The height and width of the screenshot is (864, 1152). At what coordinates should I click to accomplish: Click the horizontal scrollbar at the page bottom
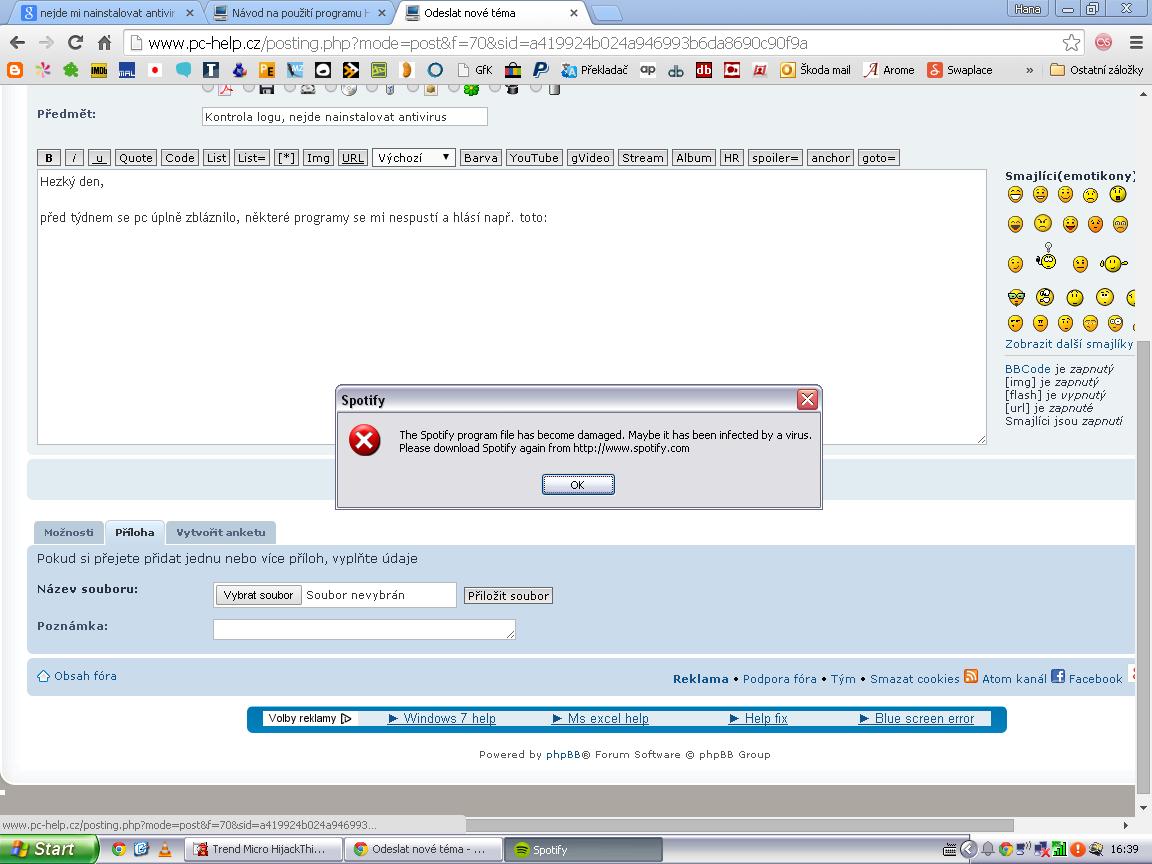click(740, 825)
